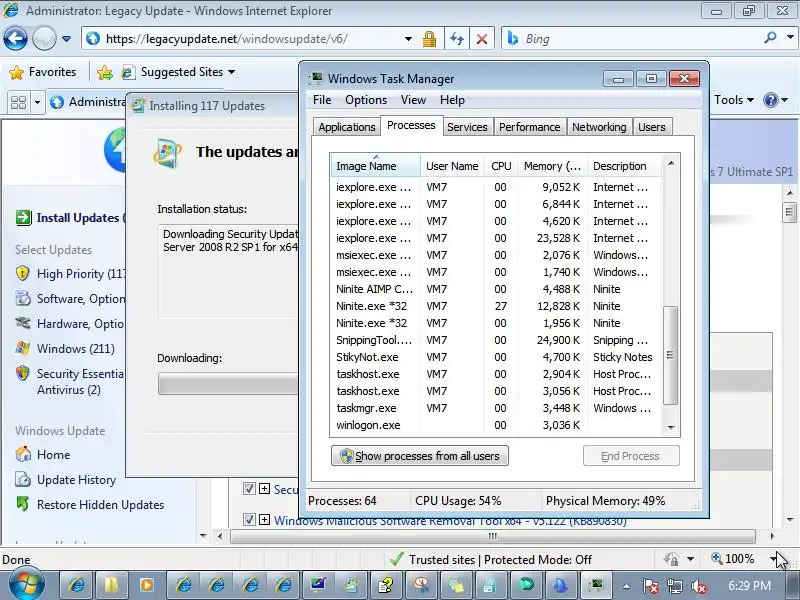800x600 pixels.
Task: Uncheck the Secu... update checkbox
Action: (249, 489)
